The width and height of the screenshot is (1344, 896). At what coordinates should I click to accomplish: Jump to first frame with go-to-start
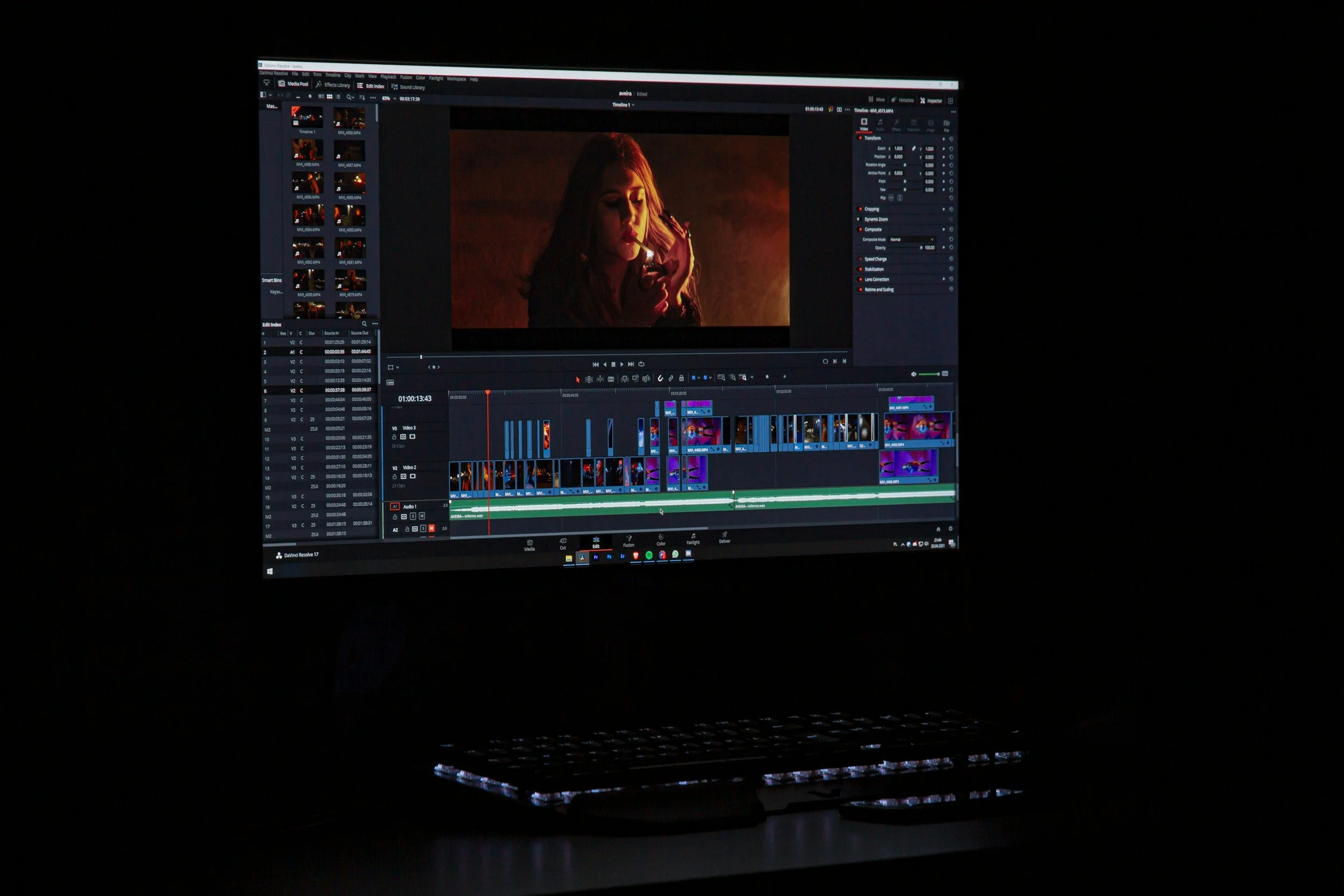[596, 364]
